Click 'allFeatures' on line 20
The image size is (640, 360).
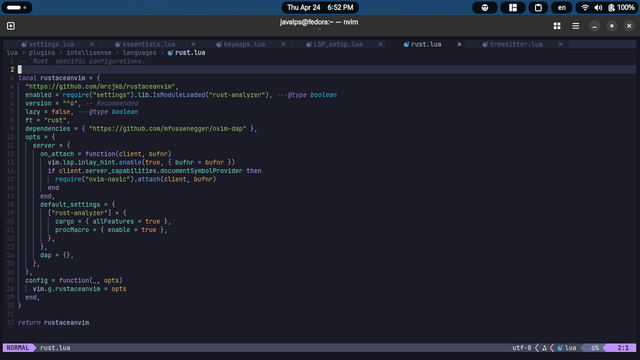(x=113, y=221)
